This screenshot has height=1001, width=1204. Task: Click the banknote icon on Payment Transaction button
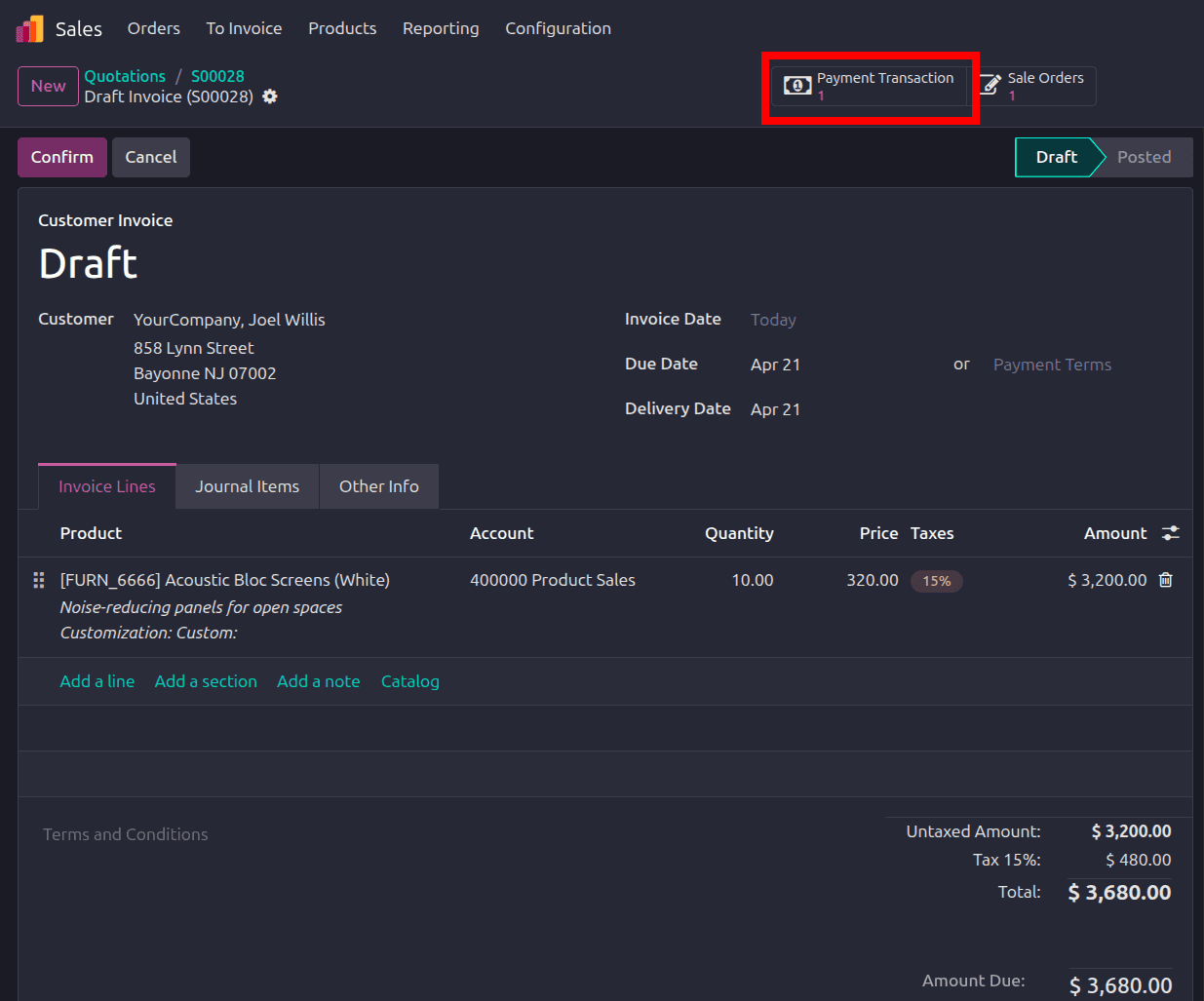(x=796, y=85)
